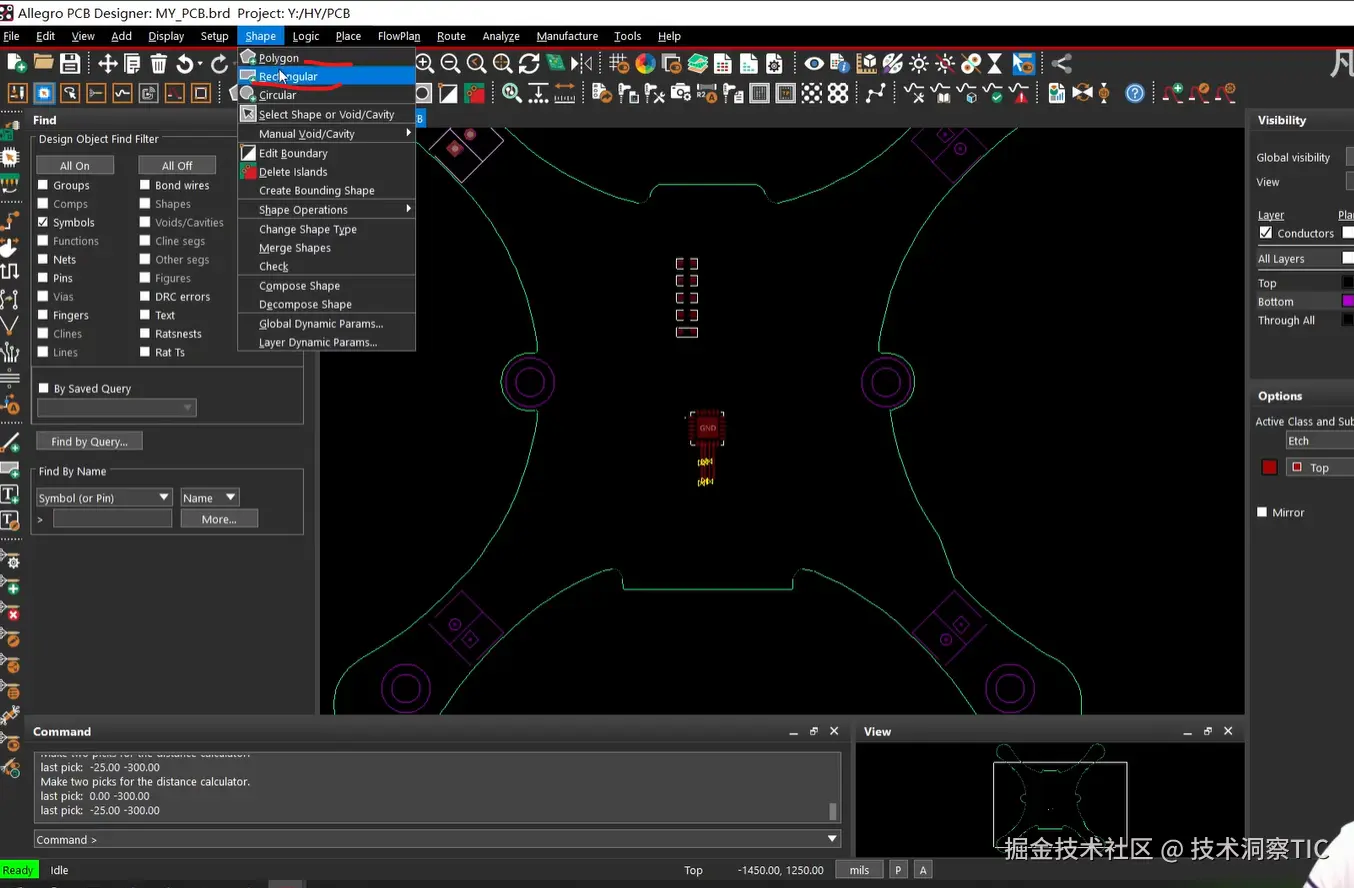The image size is (1354, 888).
Task: Click the Share icon in toolbar
Action: 1061,64
